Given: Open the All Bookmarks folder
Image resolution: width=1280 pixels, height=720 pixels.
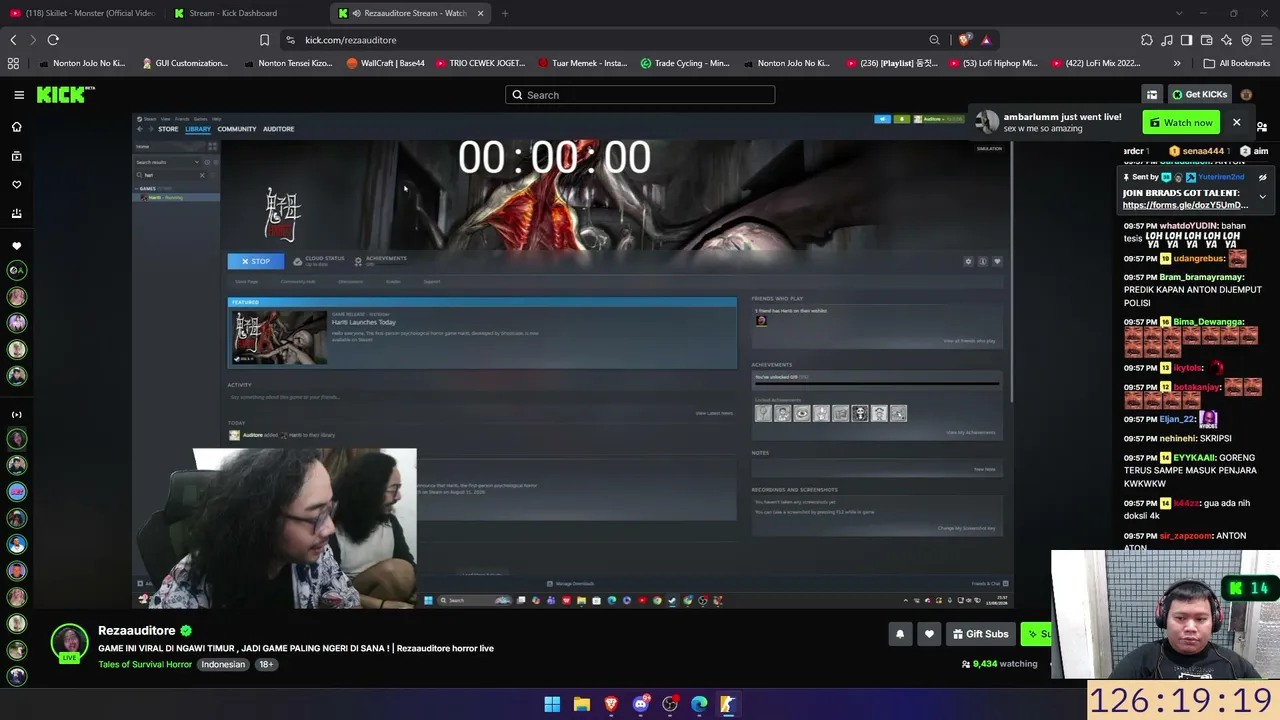Looking at the screenshot, I should tap(1237, 63).
